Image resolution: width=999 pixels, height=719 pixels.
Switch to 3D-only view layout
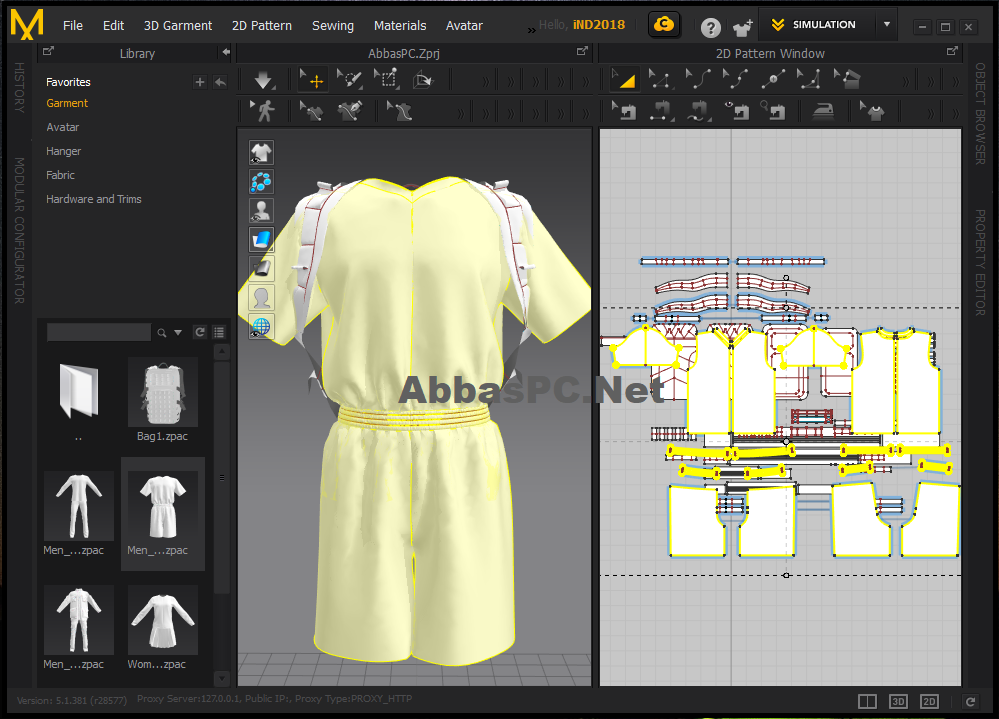pos(898,701)
